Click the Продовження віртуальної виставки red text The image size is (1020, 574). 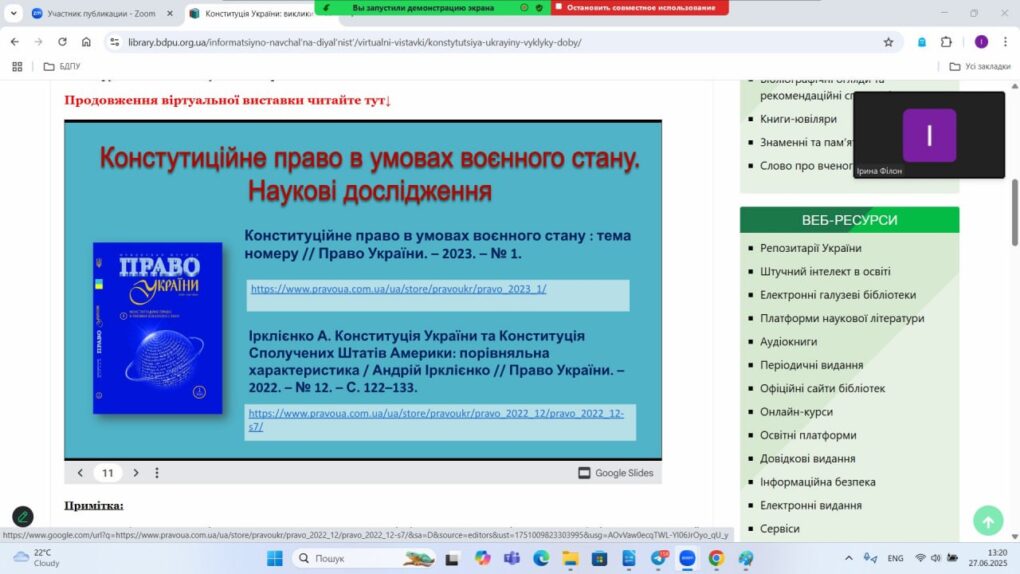(227, 100)
